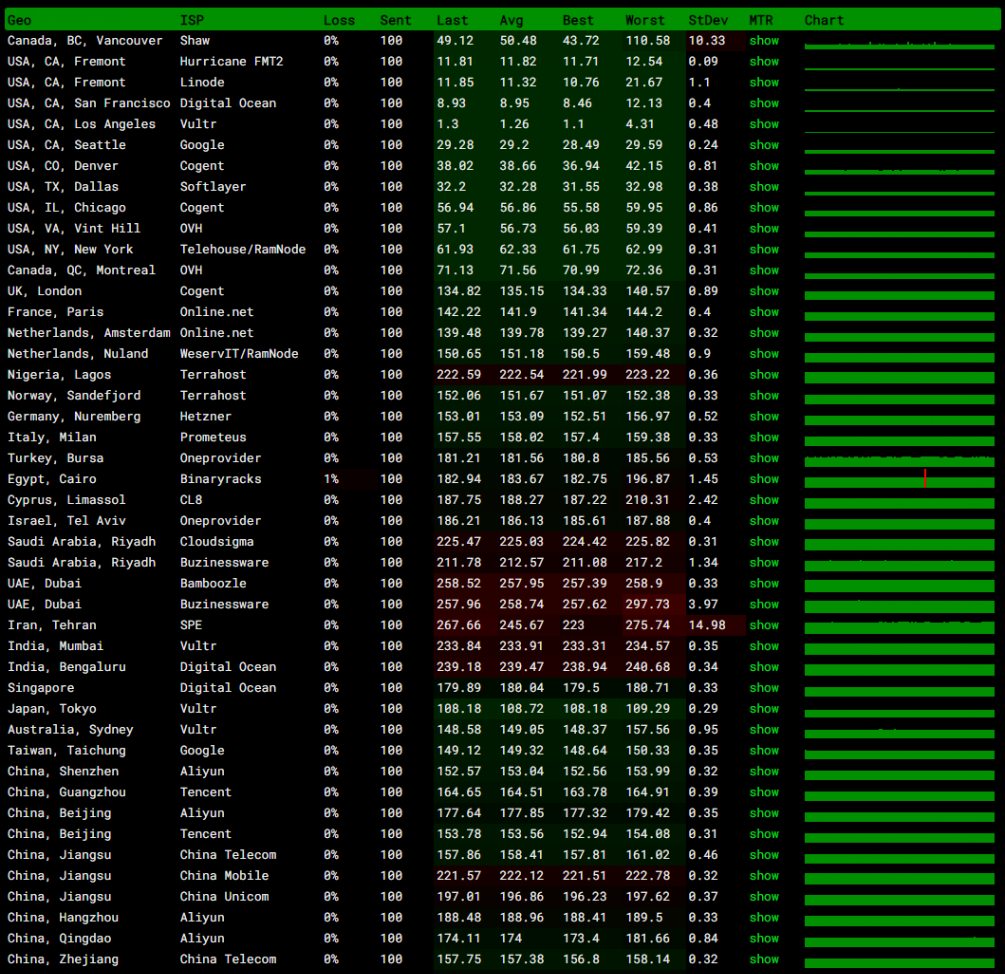
Task: Click the Loss column header
Action: tap(338, 20)
